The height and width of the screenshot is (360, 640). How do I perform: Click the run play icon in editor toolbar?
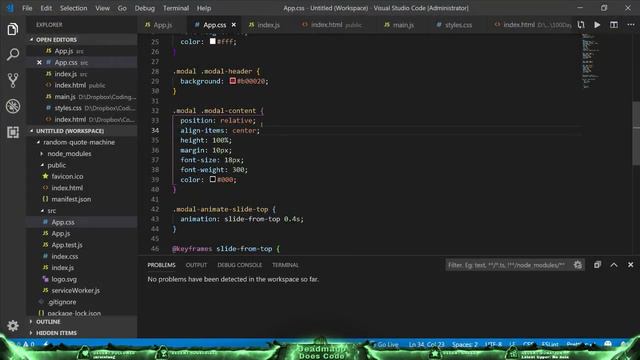597,25
